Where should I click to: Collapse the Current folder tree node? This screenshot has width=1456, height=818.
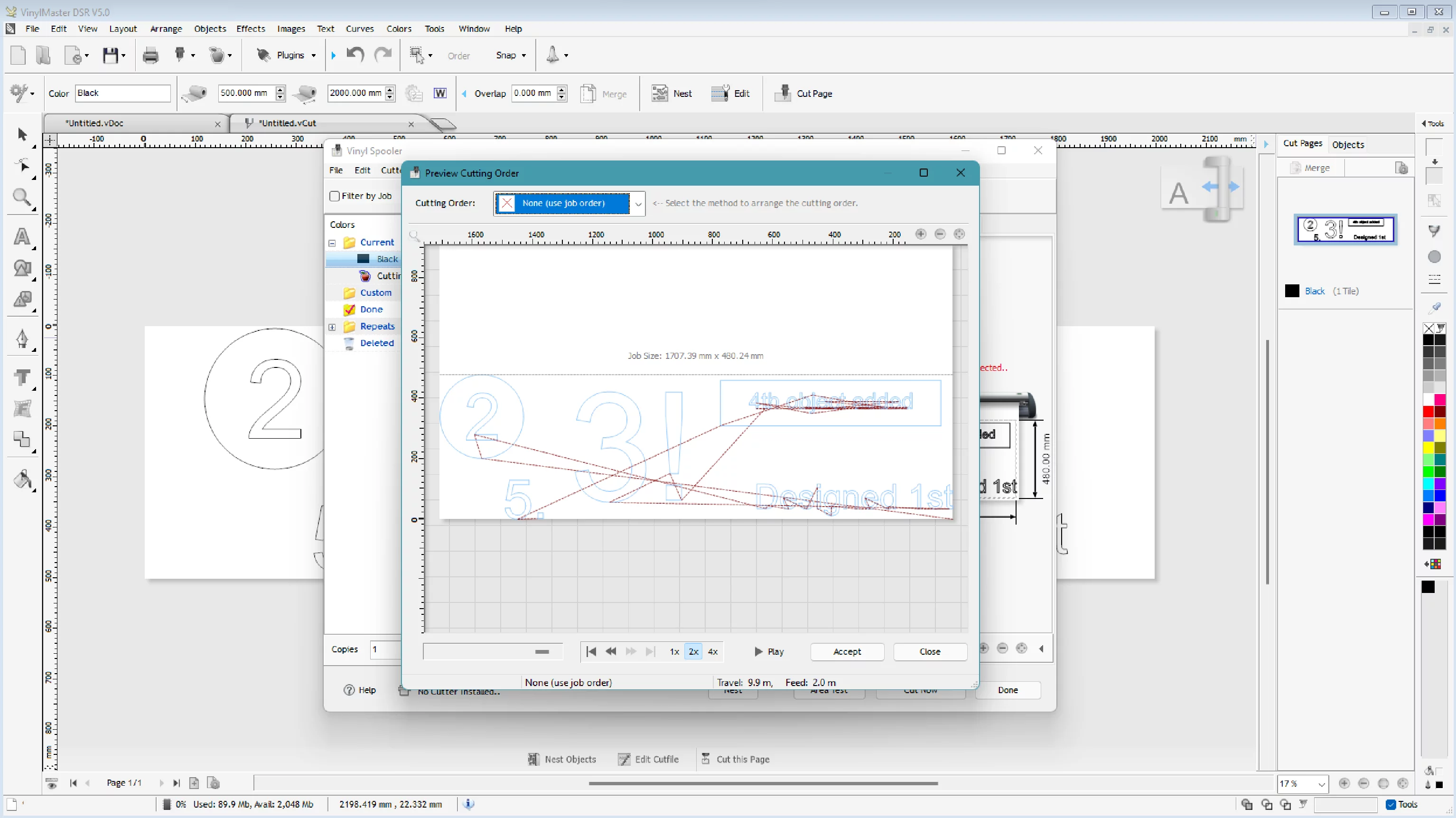tap(332, 243)
